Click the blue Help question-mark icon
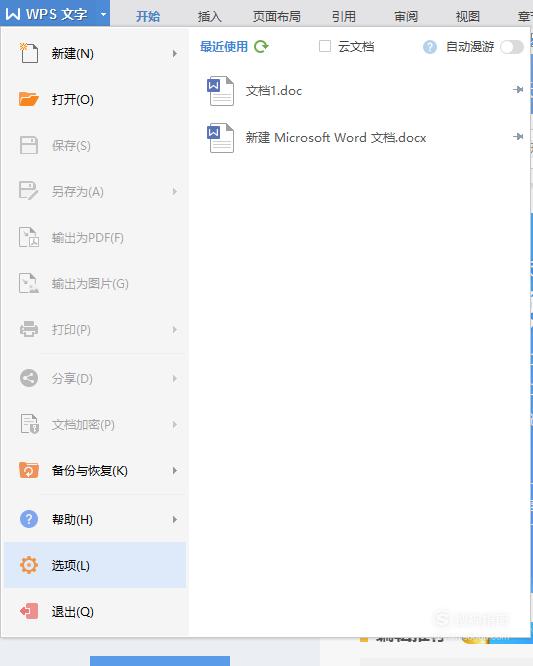 coord(29,519)
